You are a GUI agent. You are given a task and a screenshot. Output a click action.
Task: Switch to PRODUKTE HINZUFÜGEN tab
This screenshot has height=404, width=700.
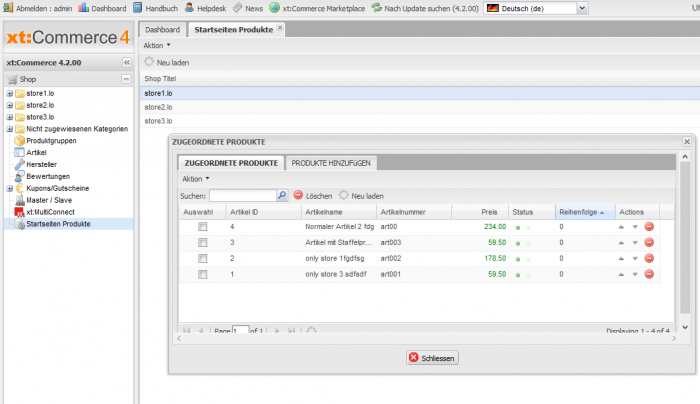click(331, 163)
